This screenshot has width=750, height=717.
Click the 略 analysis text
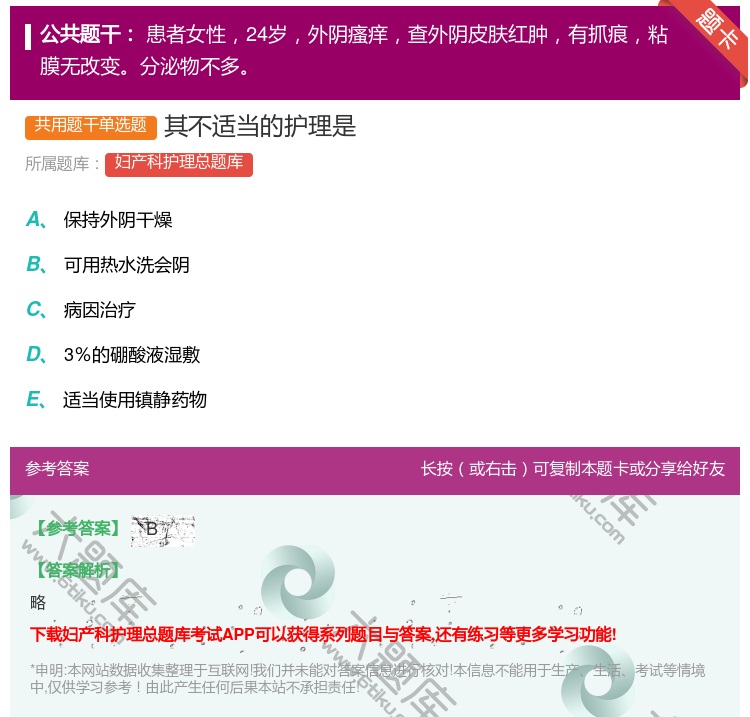(38, 602)
